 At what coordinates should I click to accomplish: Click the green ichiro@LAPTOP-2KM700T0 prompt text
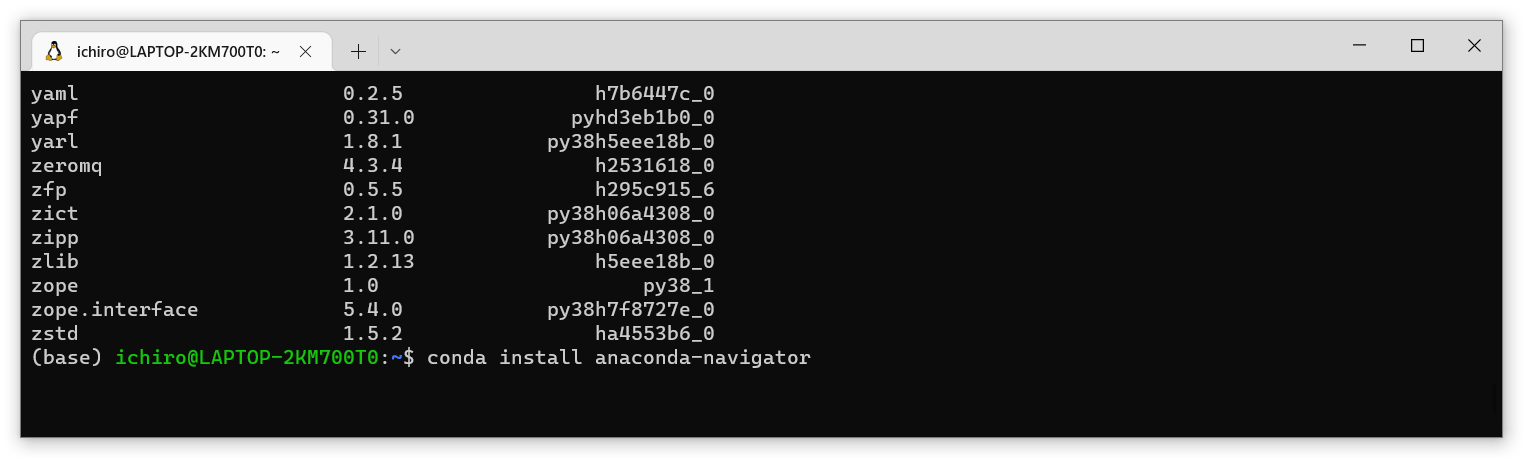click(247, 358)
